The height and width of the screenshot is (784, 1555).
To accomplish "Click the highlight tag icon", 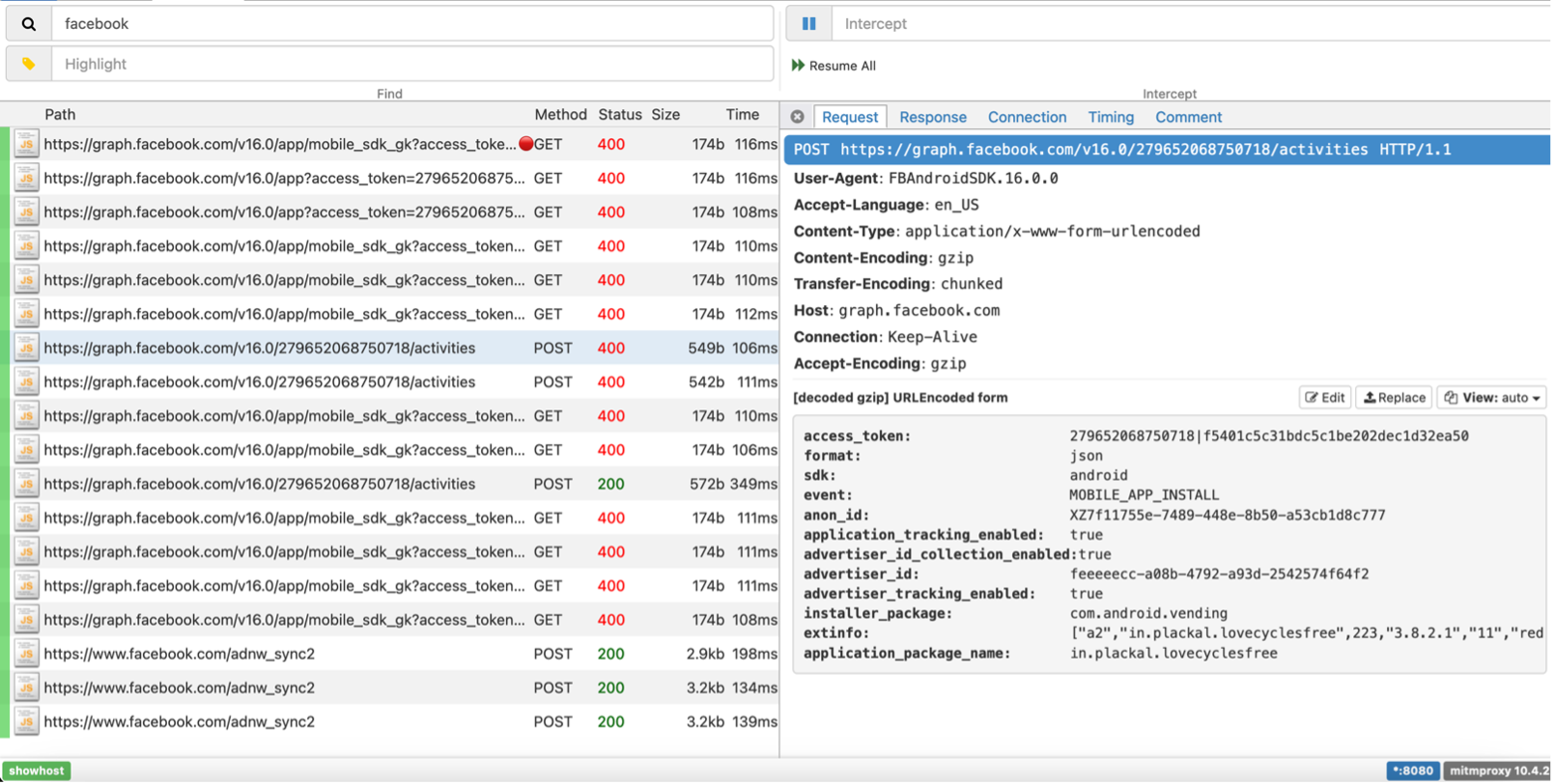I will pos(29,64).
